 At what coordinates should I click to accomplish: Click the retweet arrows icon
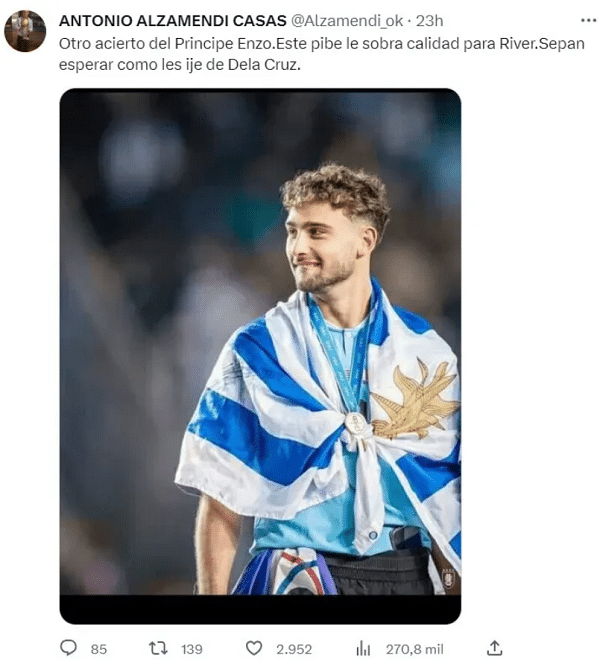tap(159, 648)
